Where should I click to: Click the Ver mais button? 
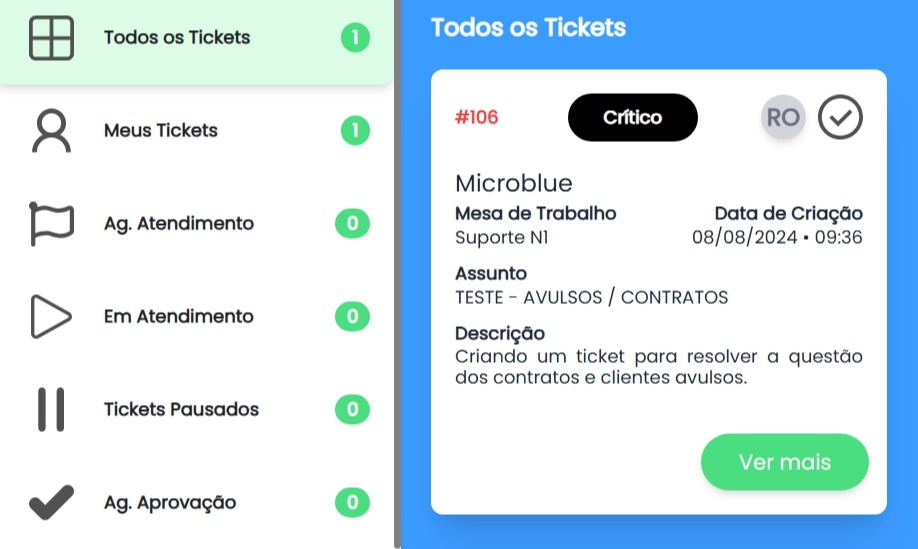785,462
